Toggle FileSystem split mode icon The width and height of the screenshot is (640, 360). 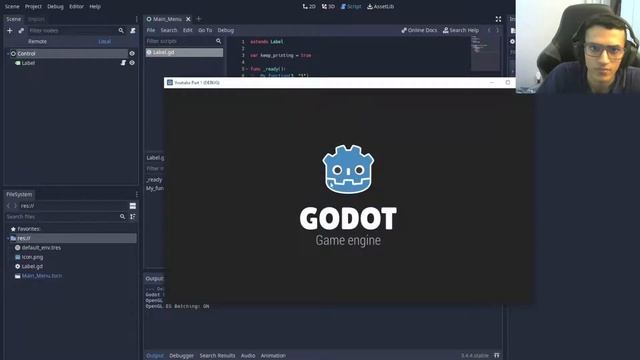(133, 206)
